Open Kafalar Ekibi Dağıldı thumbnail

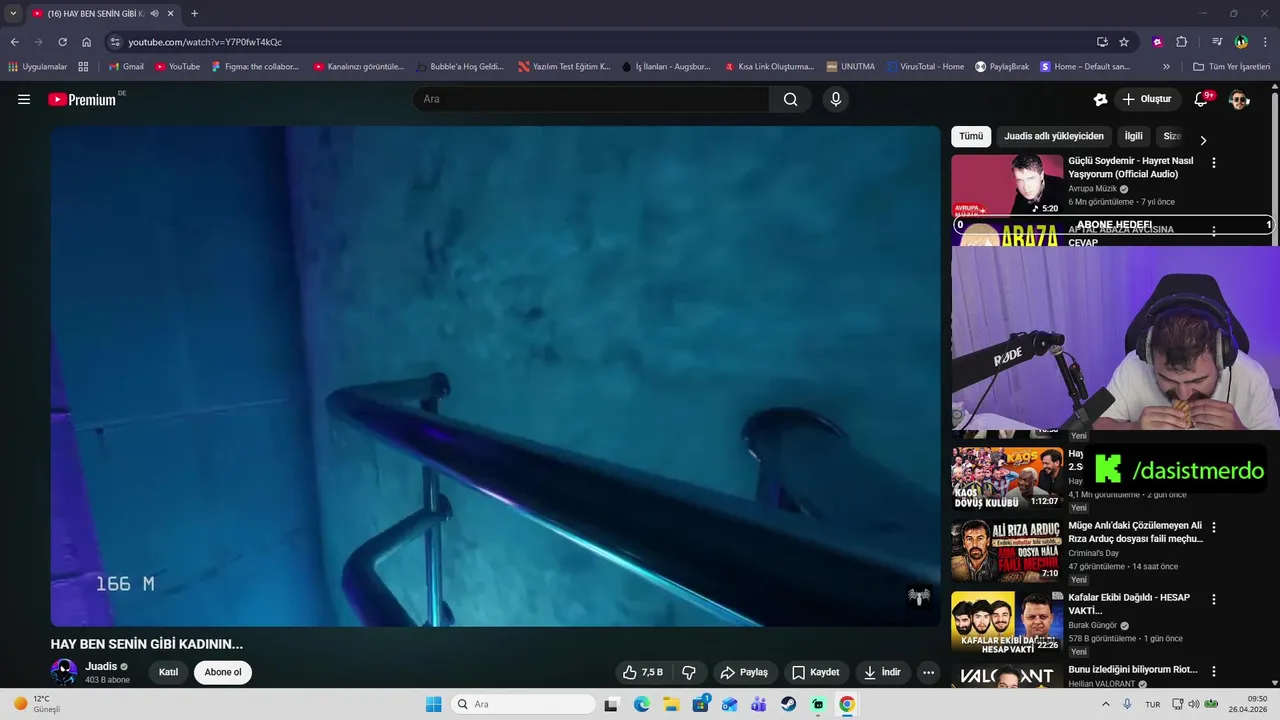(x=1007, y=622)
